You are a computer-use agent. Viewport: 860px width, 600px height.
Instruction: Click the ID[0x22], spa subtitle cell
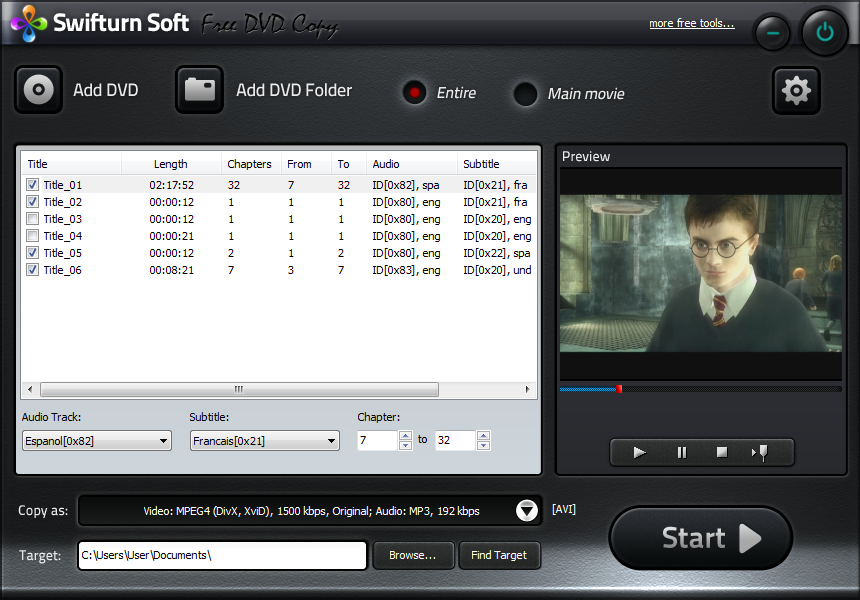[496, 253]
